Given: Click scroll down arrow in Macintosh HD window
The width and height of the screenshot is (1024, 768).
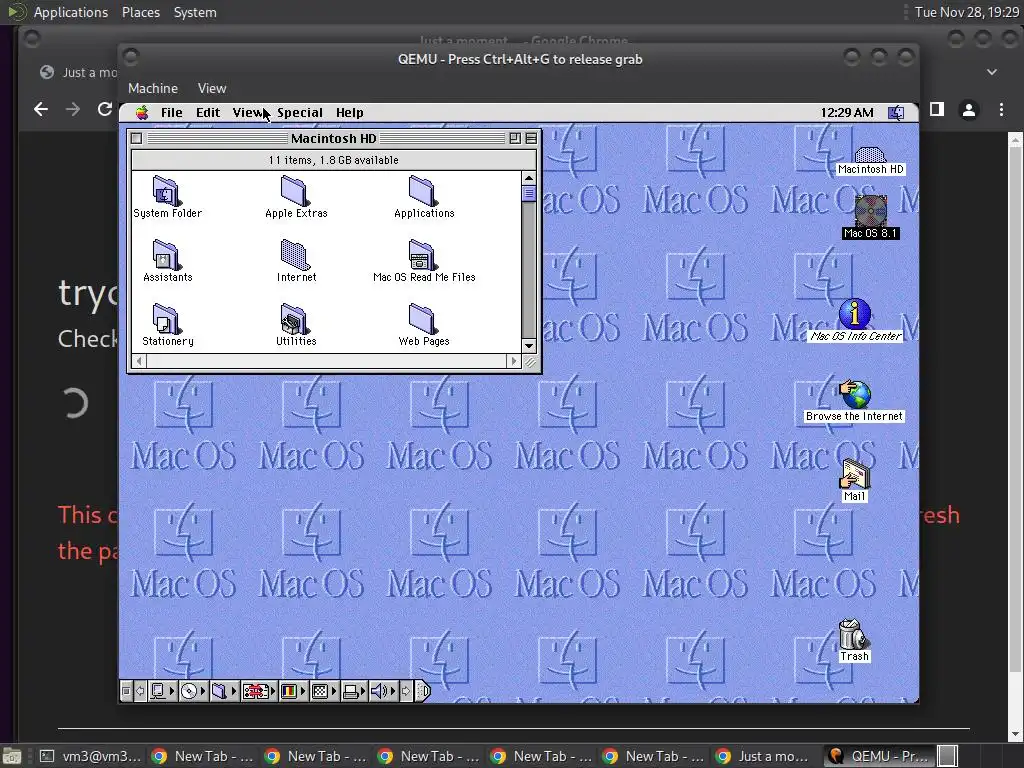Looking at the screenshot, I should point(529,346).
